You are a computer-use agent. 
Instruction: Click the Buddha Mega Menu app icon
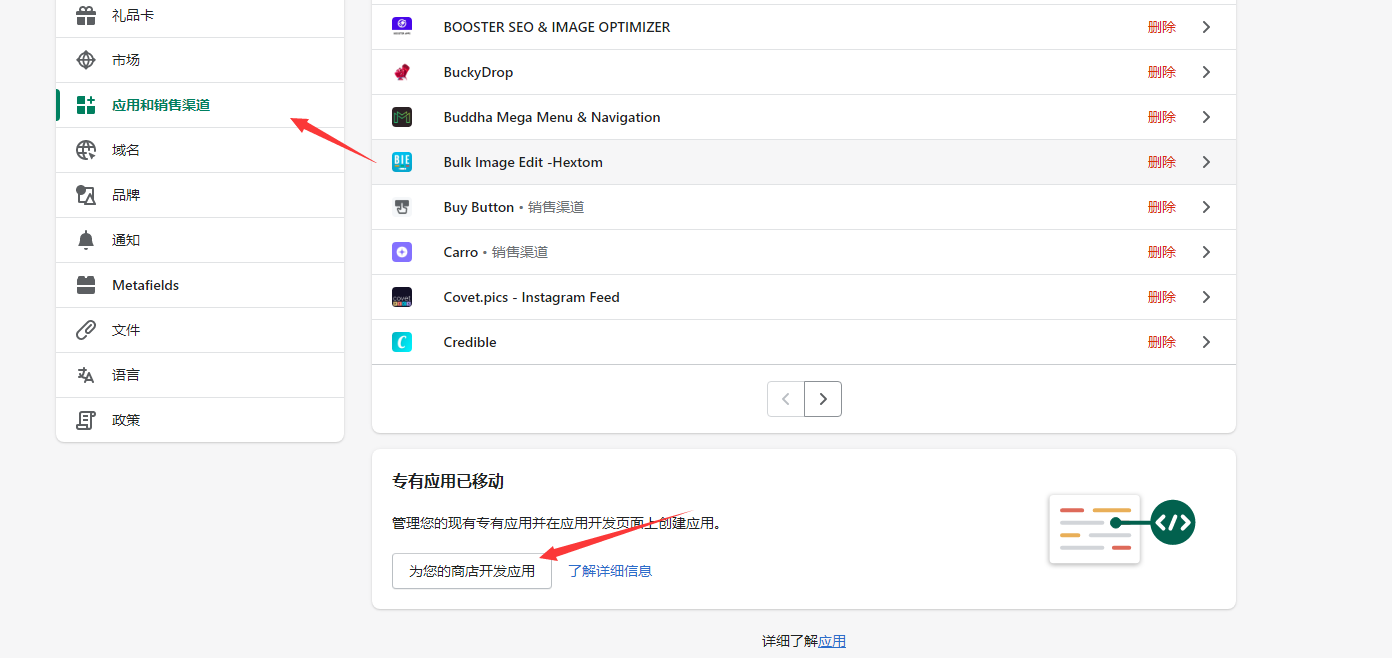click(x=402, y=117)
